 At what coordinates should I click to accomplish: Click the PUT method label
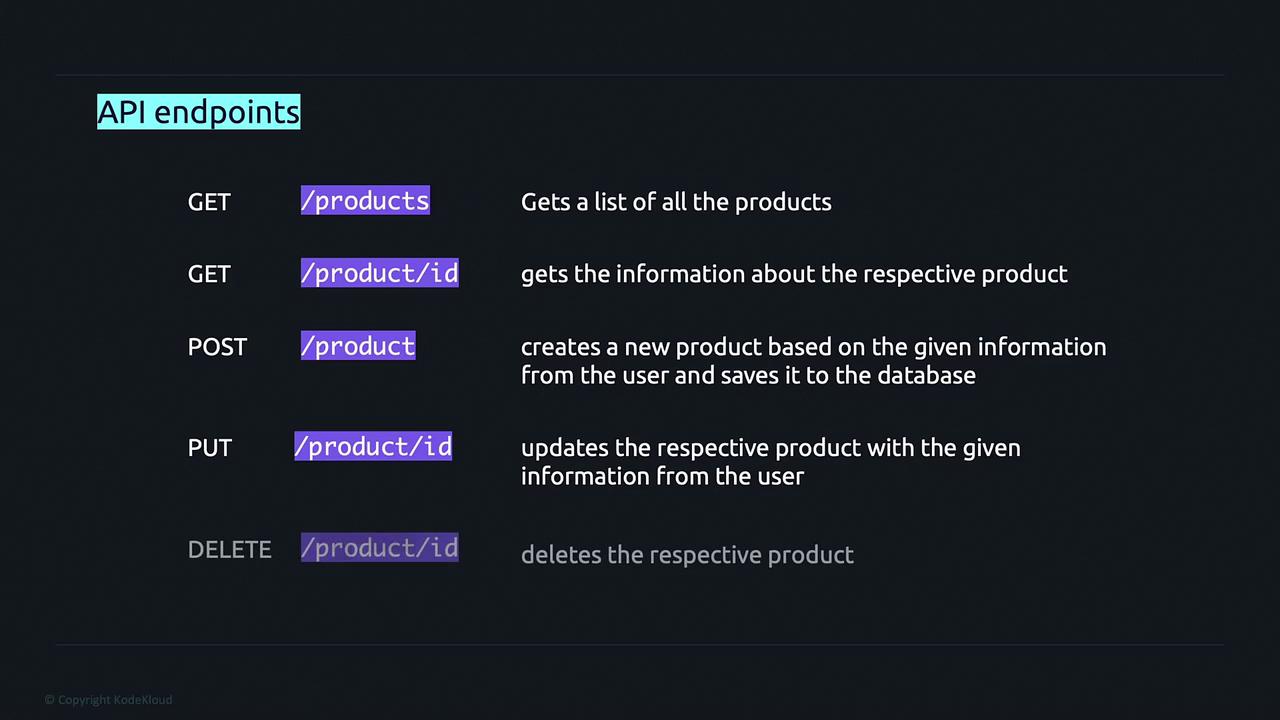tap(210, 448)
